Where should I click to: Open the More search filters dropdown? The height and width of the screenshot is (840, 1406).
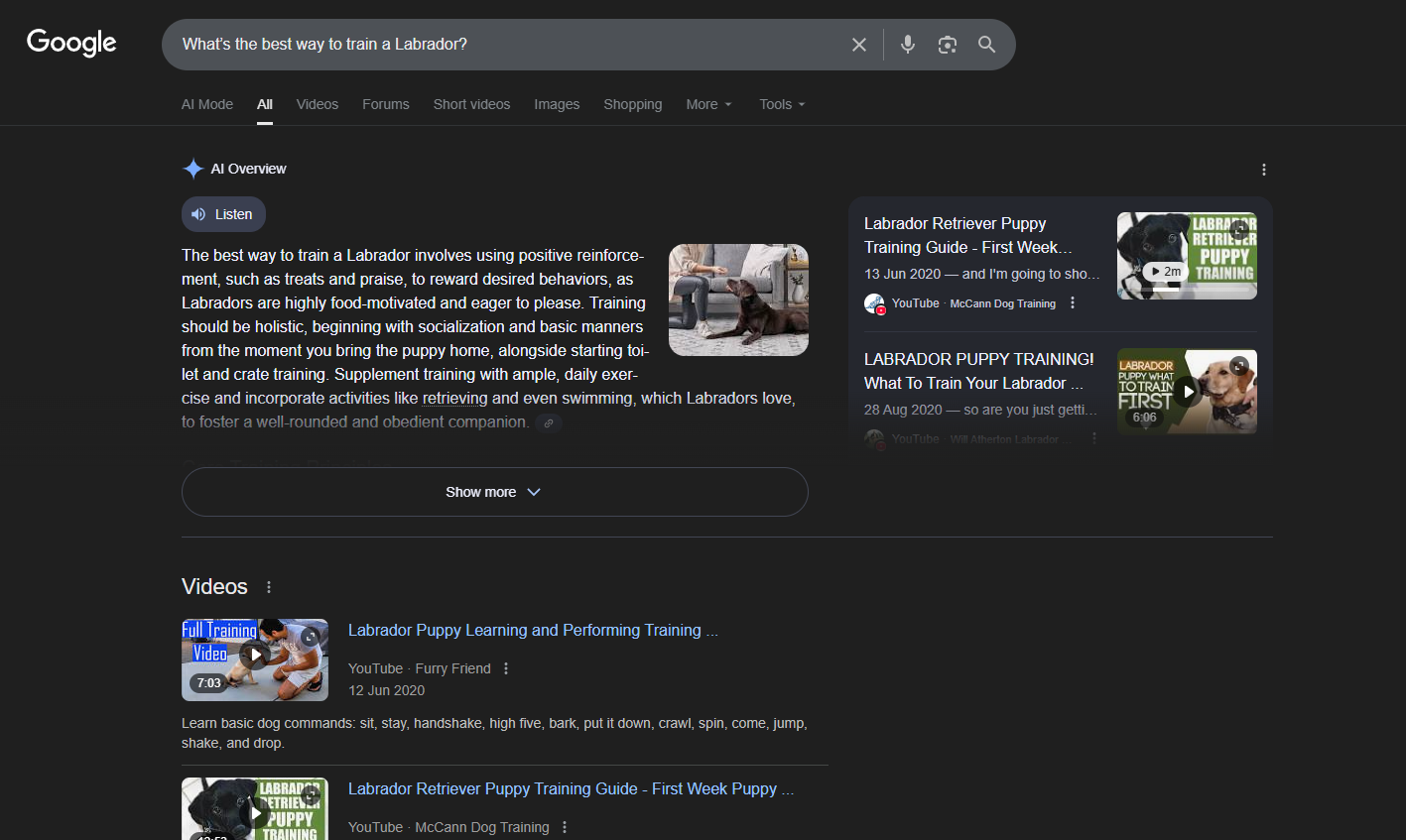pyautogui.click(x=708, y=104)
